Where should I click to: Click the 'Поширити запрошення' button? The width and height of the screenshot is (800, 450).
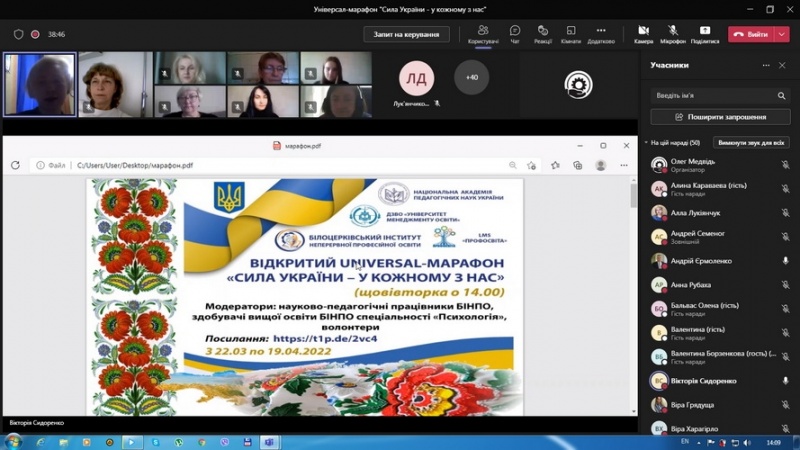(x=719, y=117)
